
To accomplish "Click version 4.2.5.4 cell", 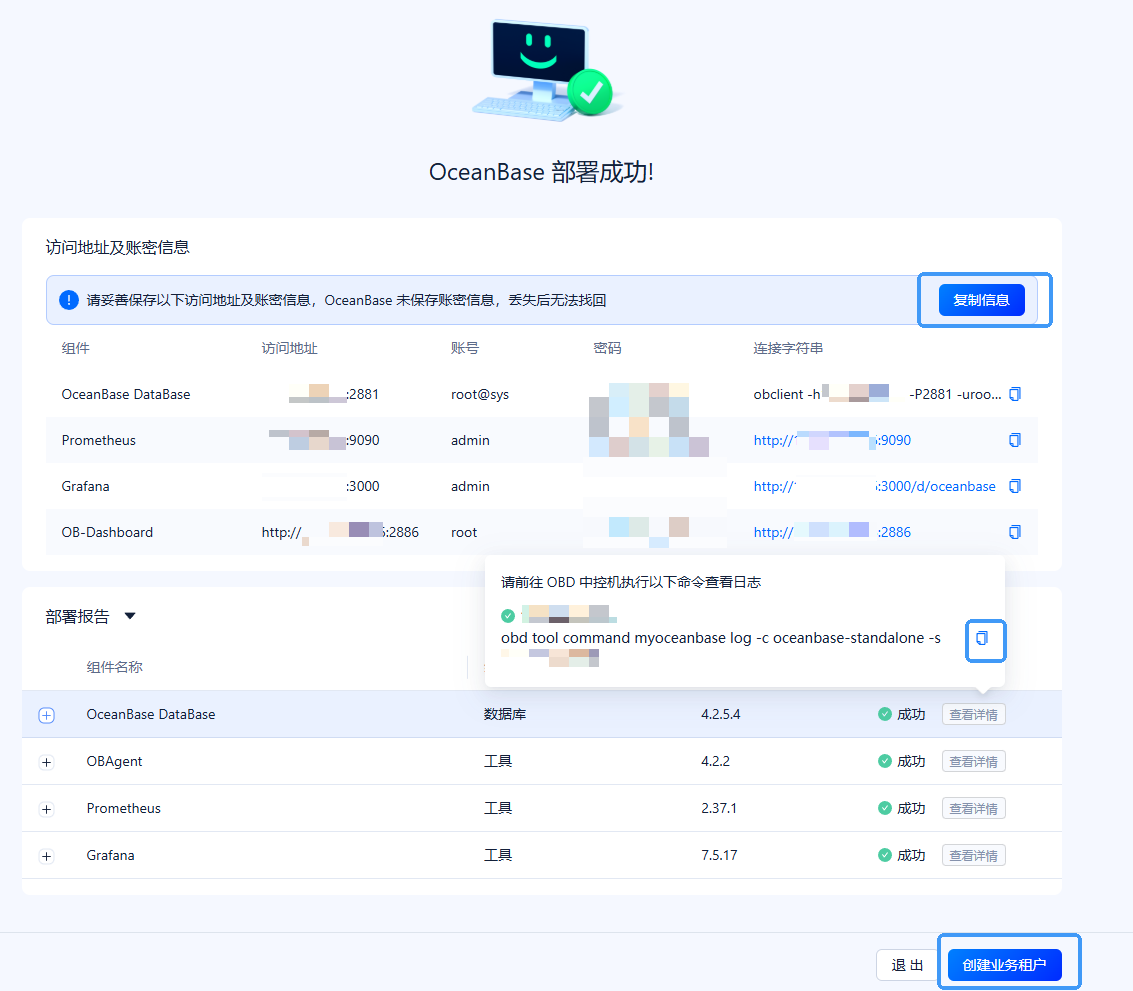I will [x=720, y=714].
